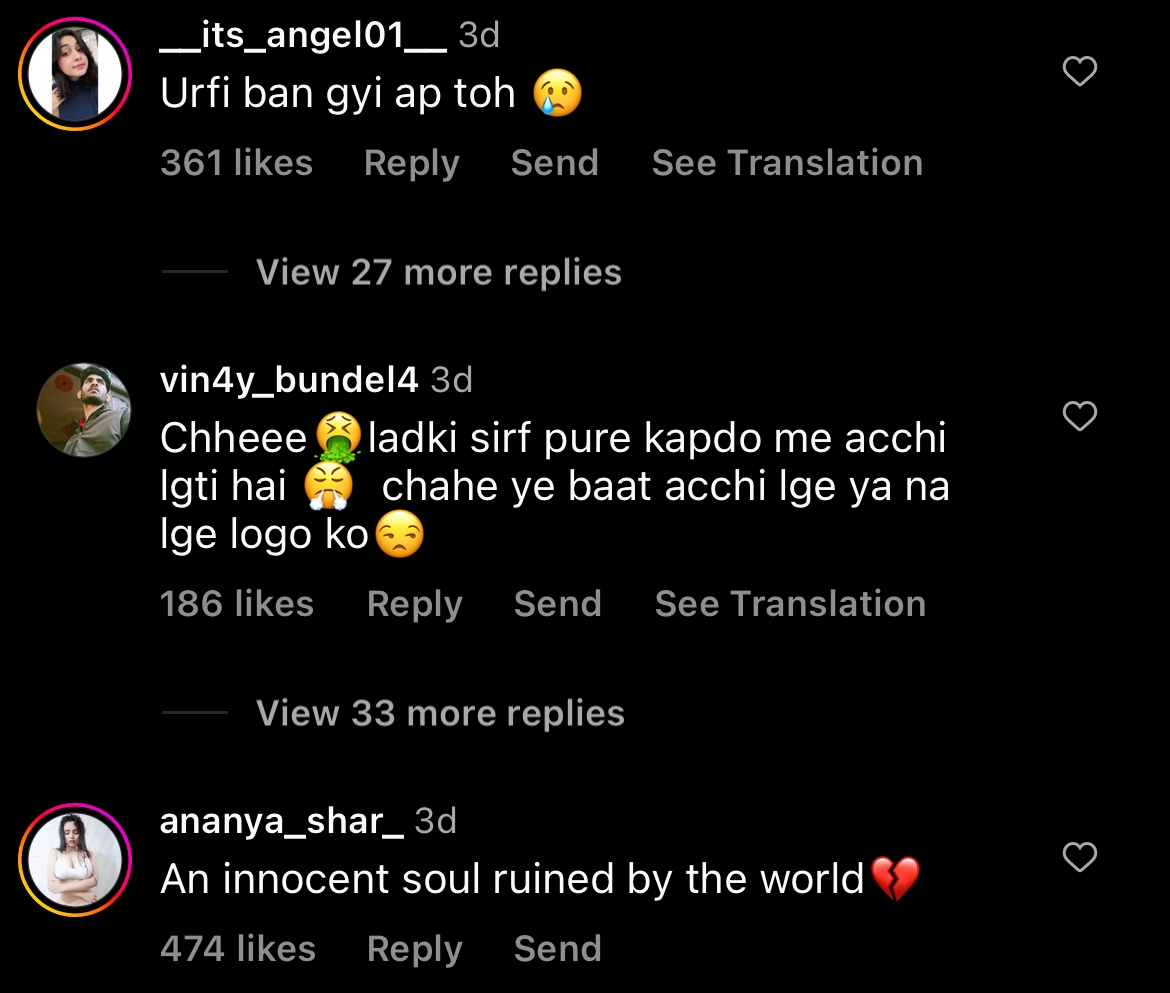Image resolution: width=1170 pixels, height=993 pixels.
Task: View the 474 likes count
Action: tap(238, 949)
